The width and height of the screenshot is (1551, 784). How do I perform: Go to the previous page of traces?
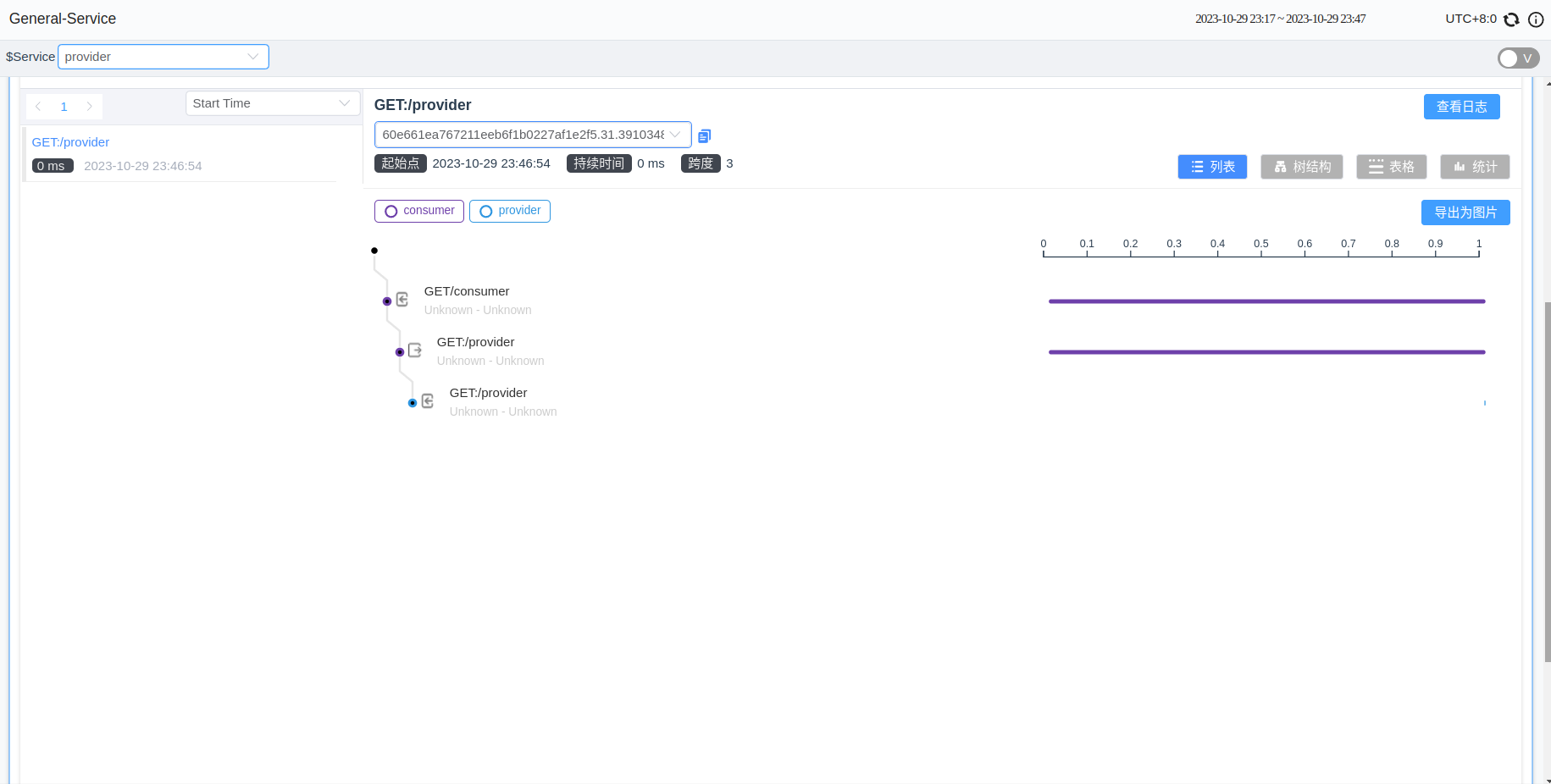click(38, 107)
